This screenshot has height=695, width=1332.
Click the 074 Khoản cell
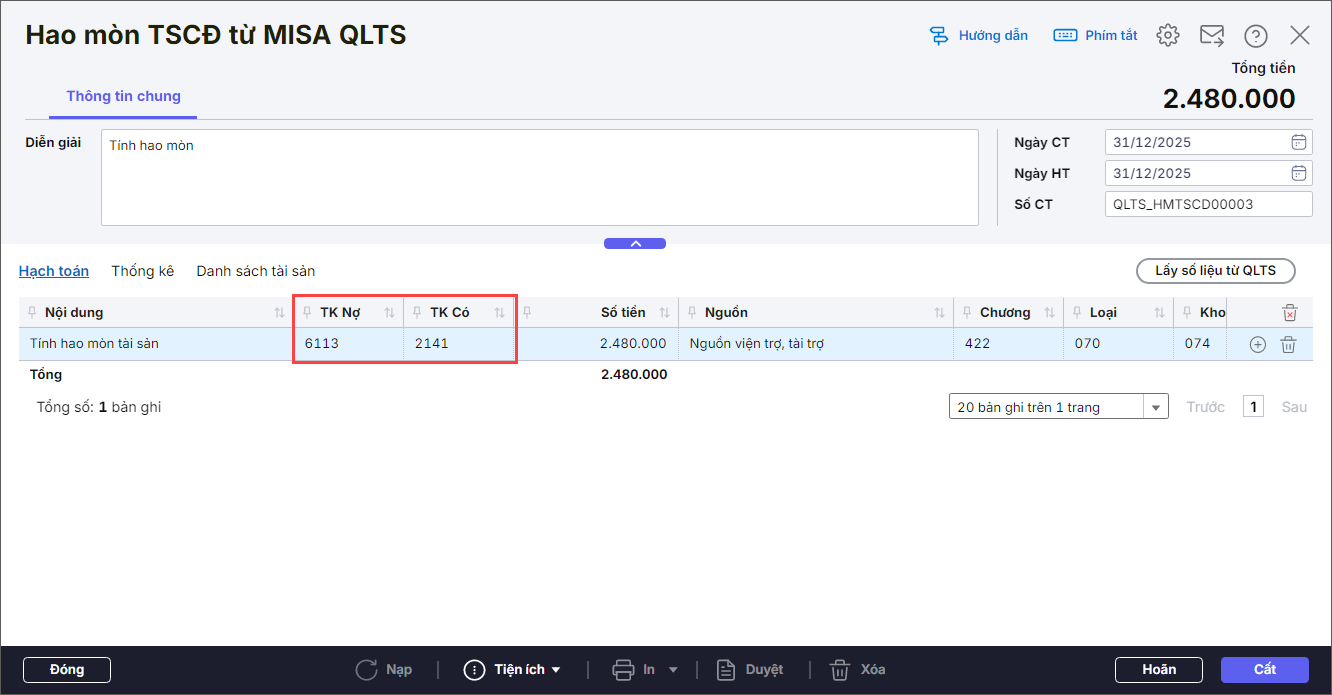(1200, 344)
